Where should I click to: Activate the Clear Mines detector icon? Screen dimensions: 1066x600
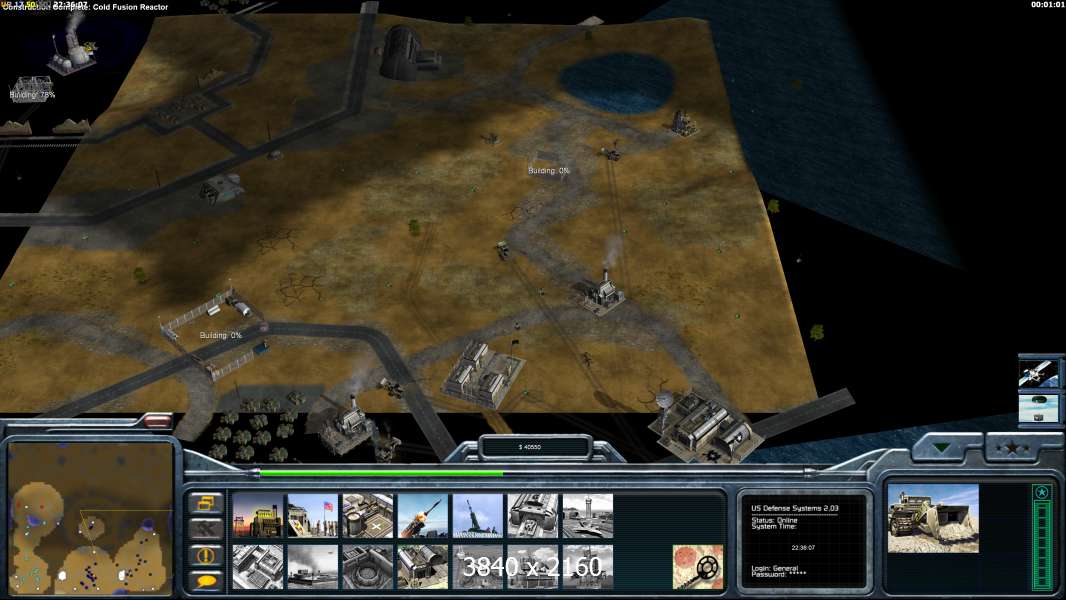(698, 567)
